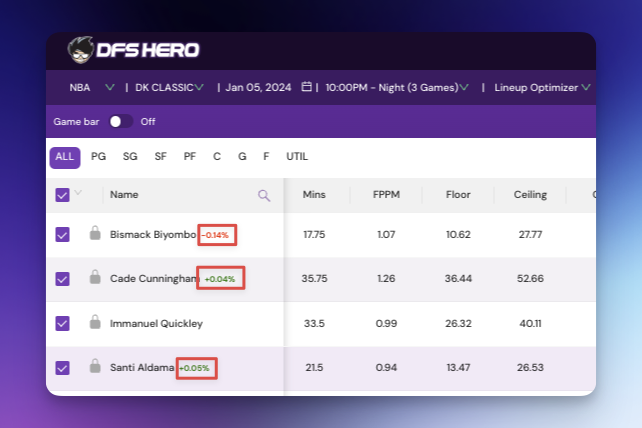Image resolution: width=642 pixels, height=428 pixels.
Task: Select the G position tab
Action: point(242,156)
